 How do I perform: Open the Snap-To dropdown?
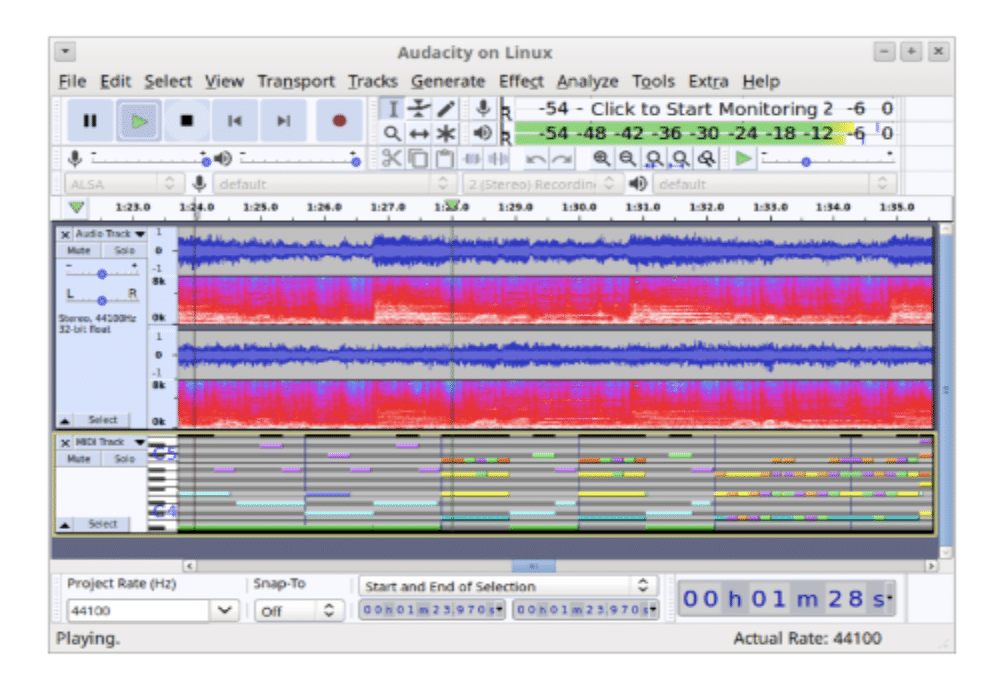point(328,610)
